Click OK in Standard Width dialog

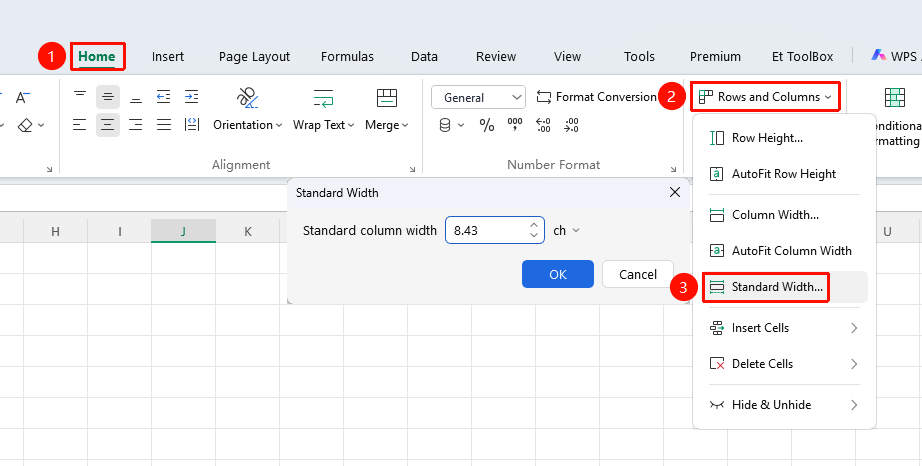tap(557, 274)
